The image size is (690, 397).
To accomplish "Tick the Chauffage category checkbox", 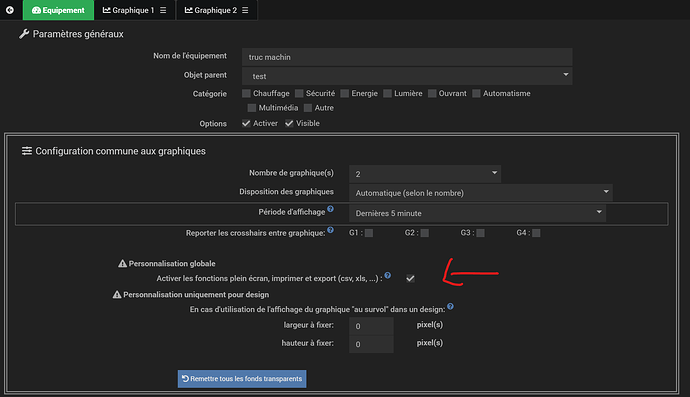I will point(246,93).
